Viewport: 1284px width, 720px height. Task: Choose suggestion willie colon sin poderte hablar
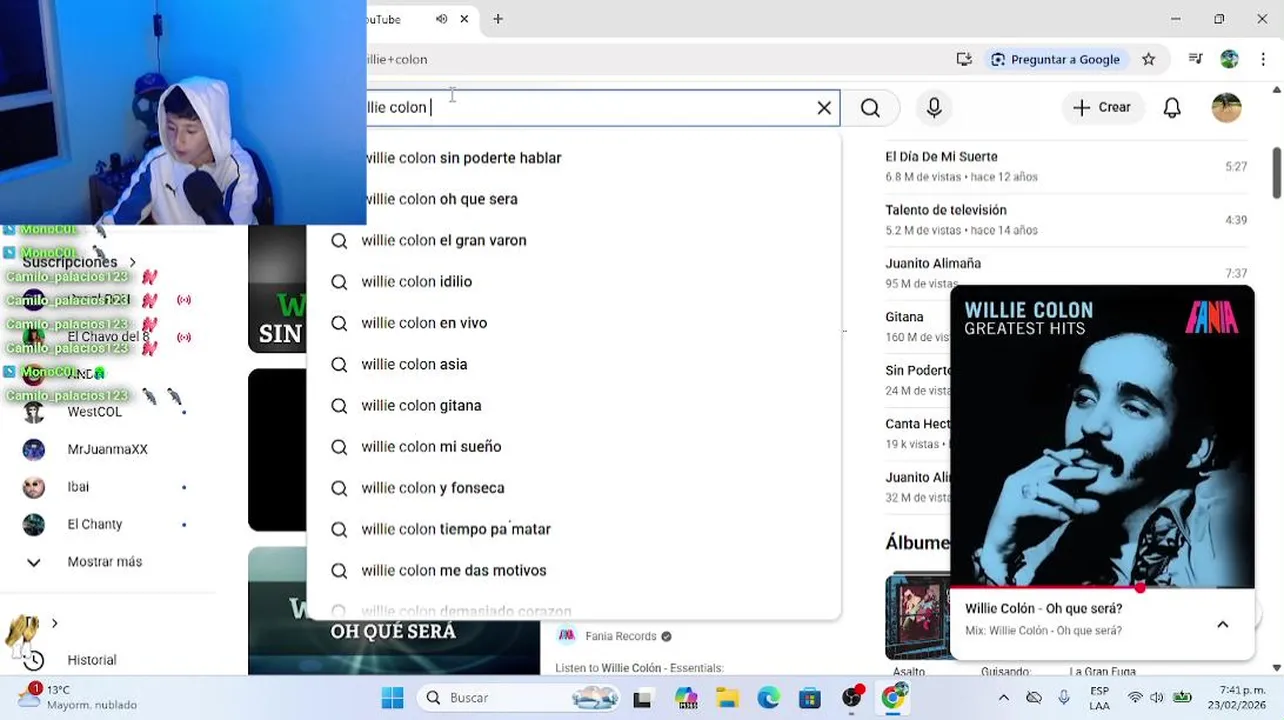pos(573,158)
